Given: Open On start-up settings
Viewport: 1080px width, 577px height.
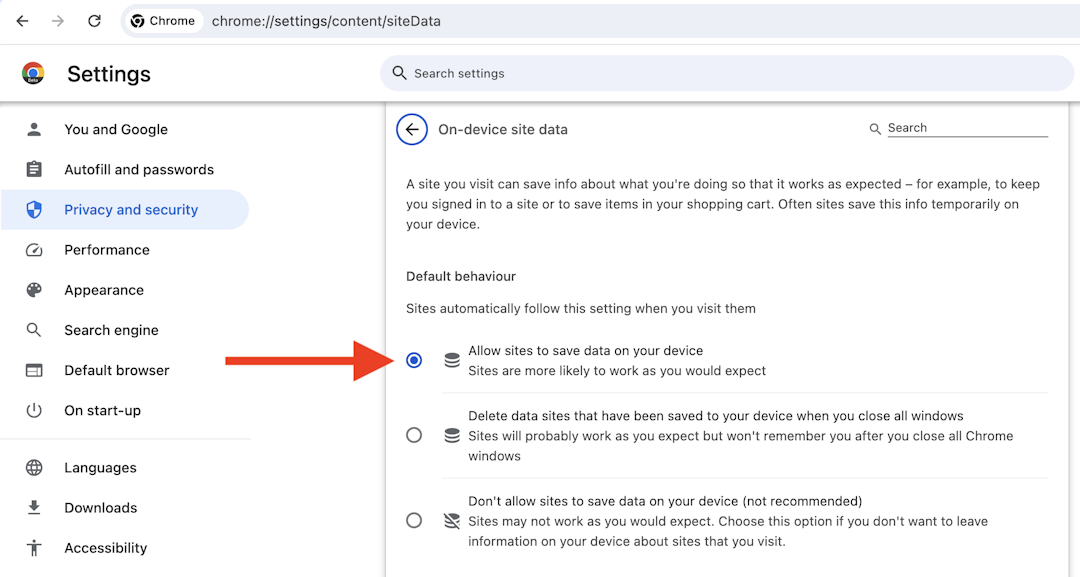Looking at the screenshot, I should pyautogui.click(x=102, y=410).
